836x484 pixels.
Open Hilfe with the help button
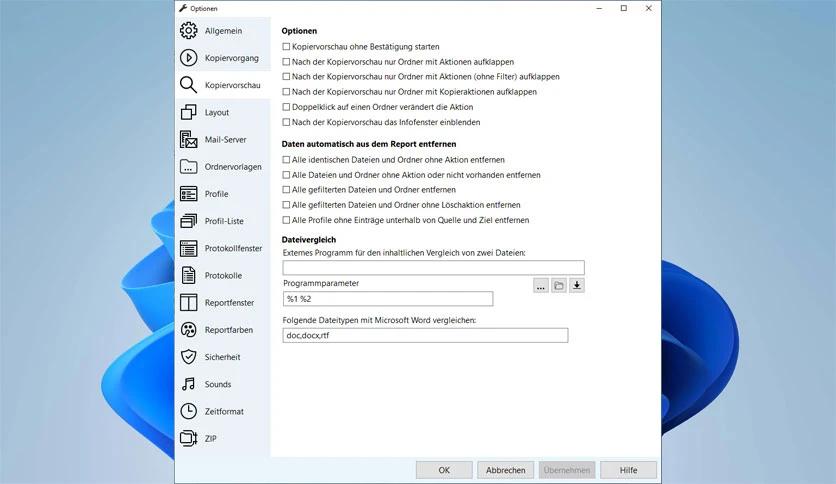(x=628, y=470)
